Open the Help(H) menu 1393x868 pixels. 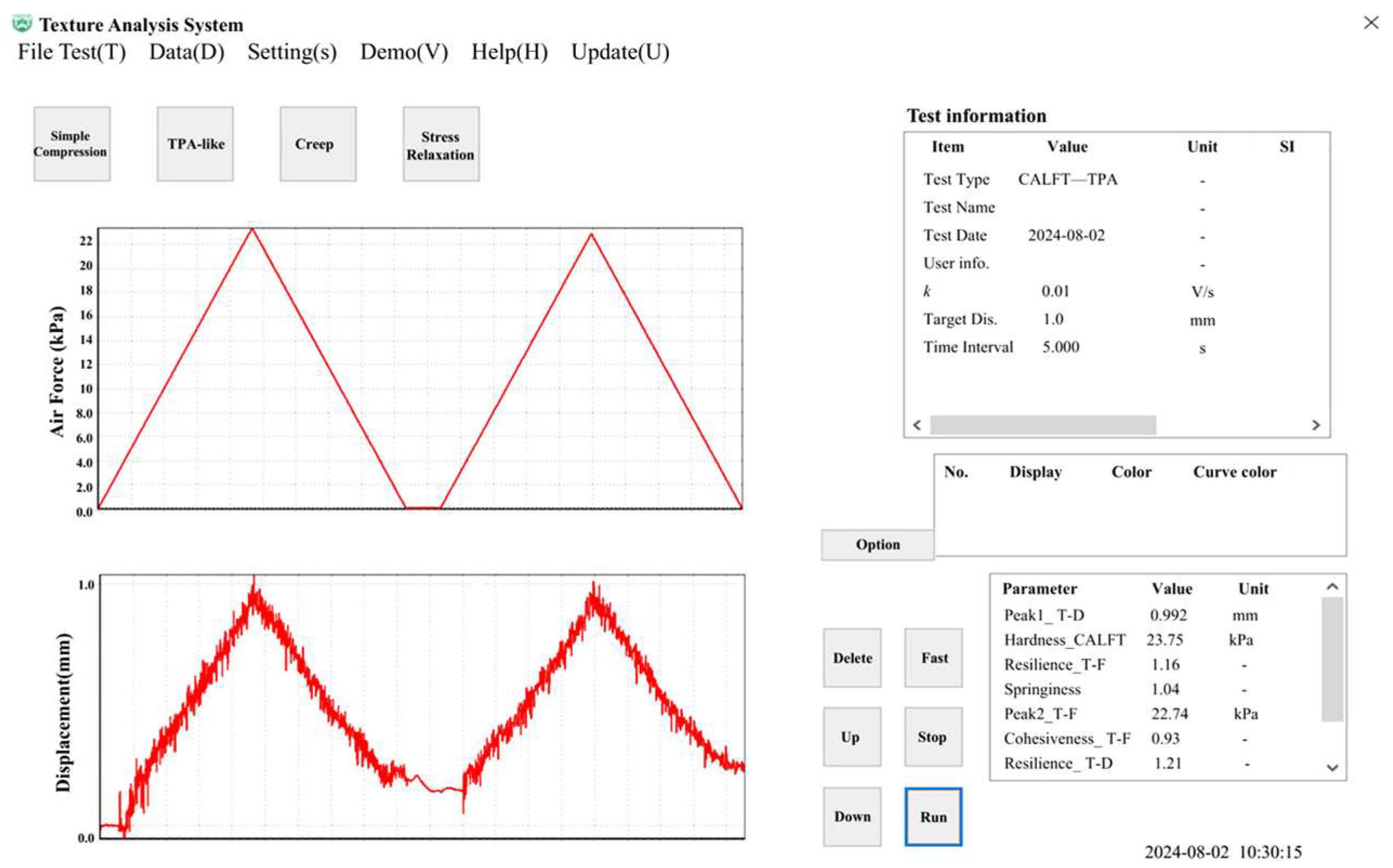(x=509, y=52)
